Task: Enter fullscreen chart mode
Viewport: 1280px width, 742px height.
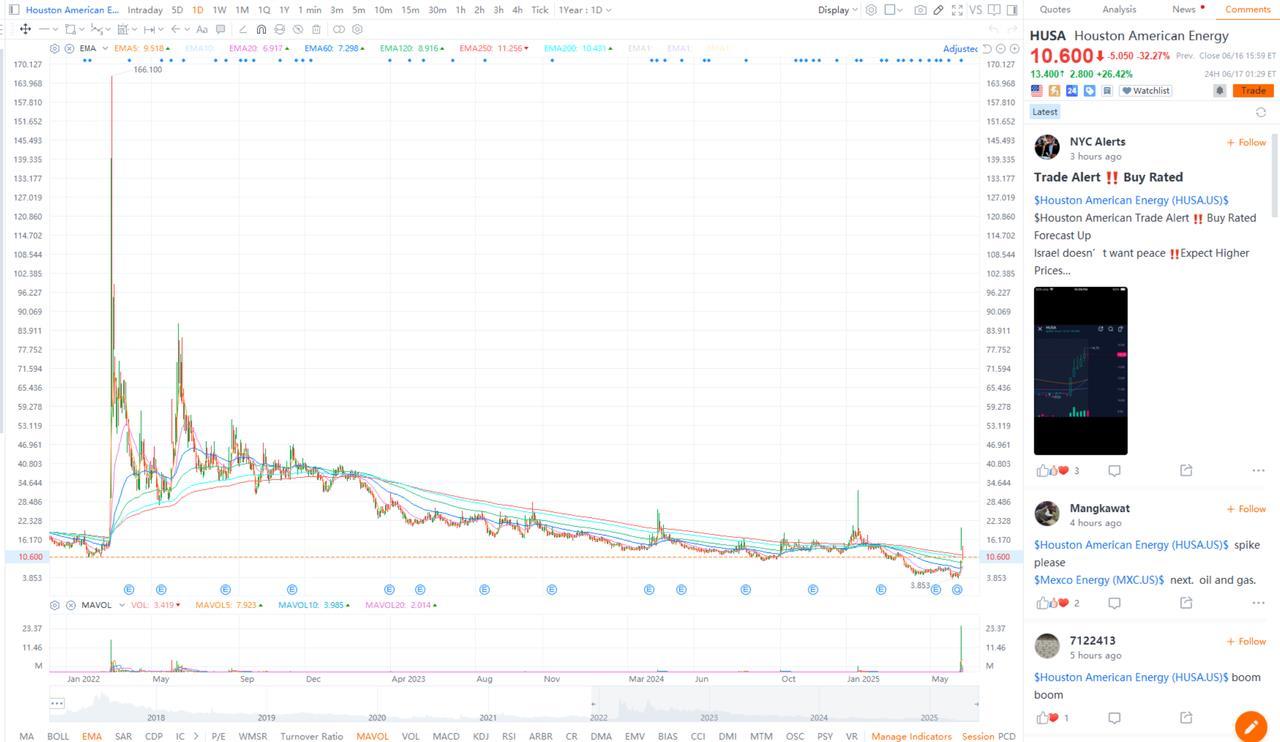Action: click(x=957, y=10)
